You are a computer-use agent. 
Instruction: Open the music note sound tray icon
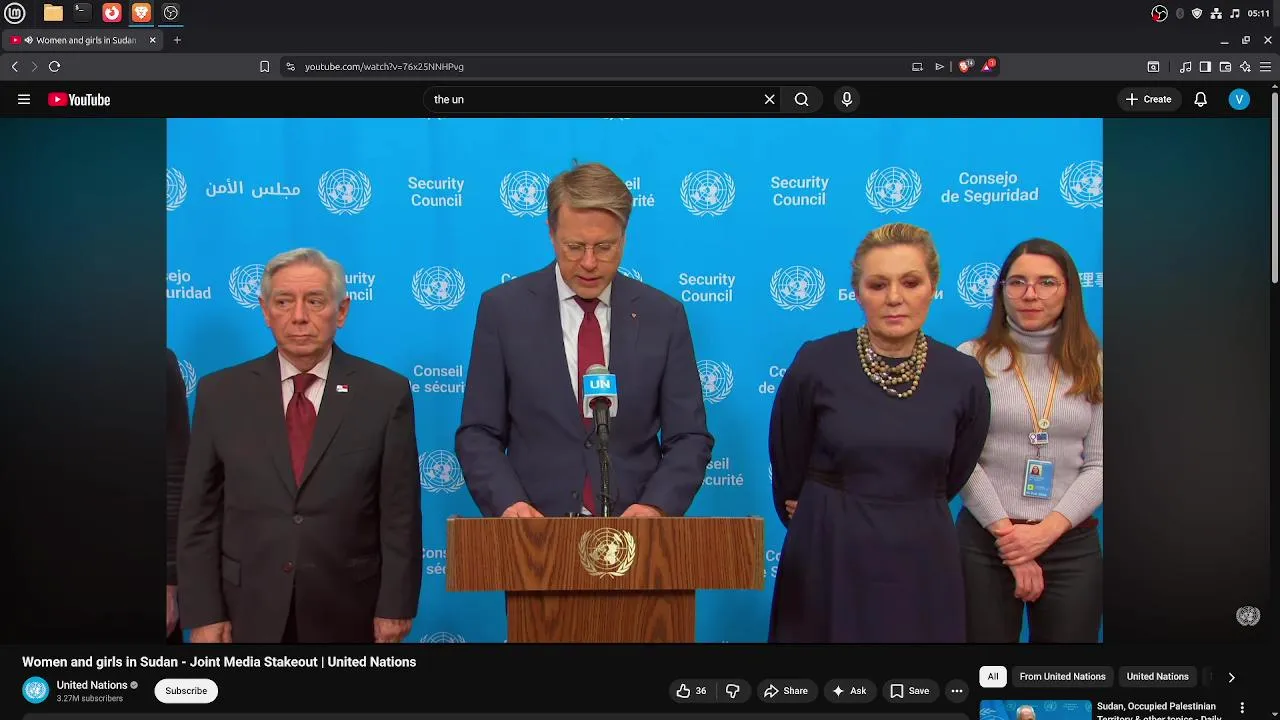pos(1235,13)
